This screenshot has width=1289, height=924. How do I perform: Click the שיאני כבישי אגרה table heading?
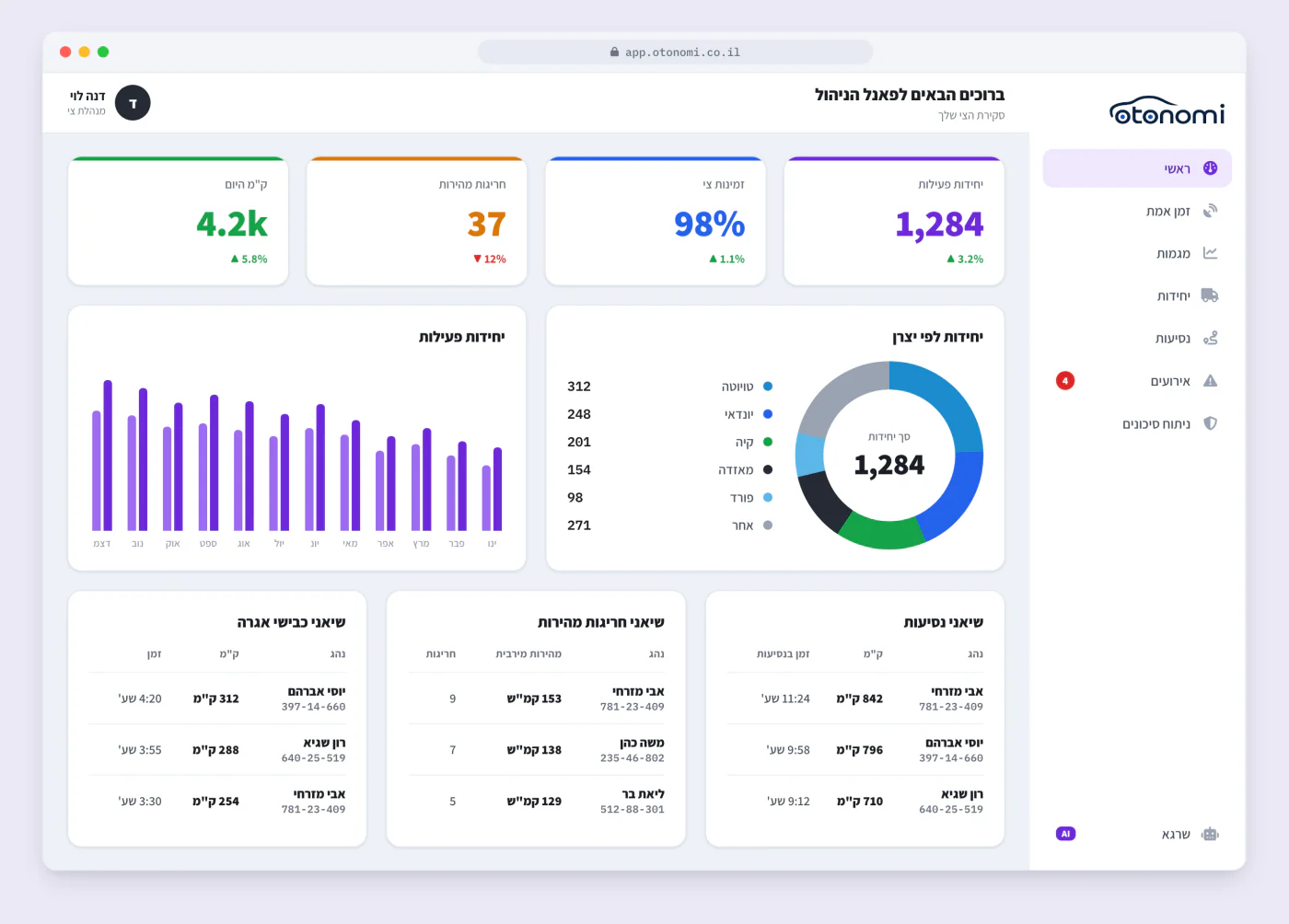point(291,622)
